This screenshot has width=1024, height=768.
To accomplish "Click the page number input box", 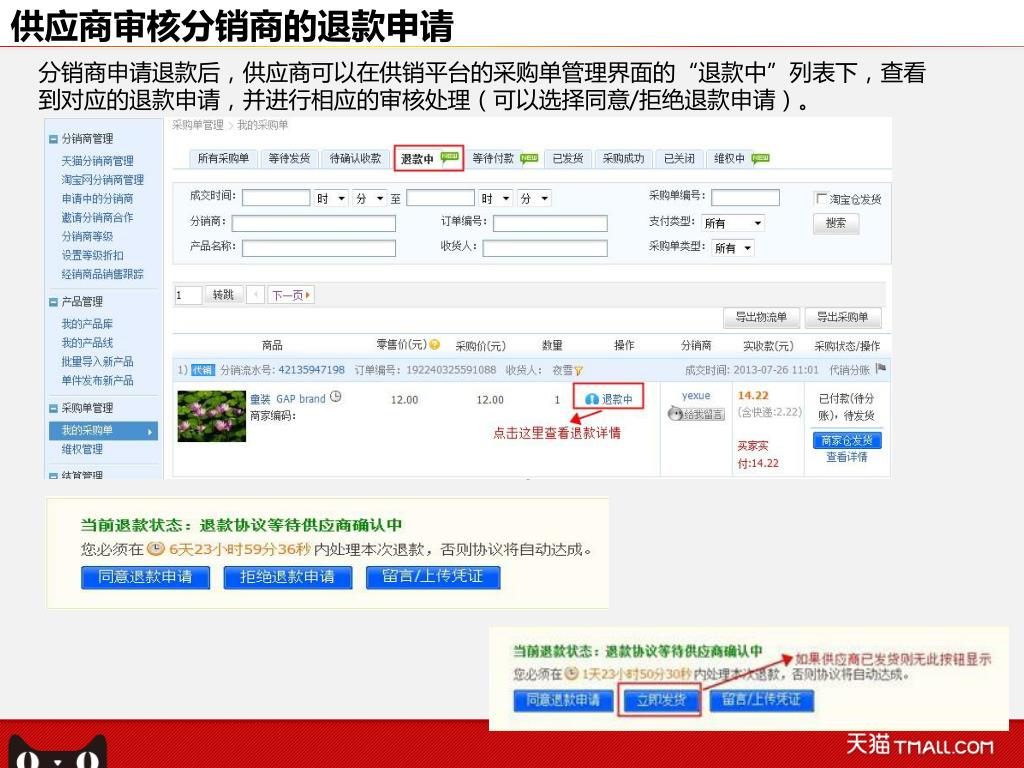I will (x=188, y=295).
